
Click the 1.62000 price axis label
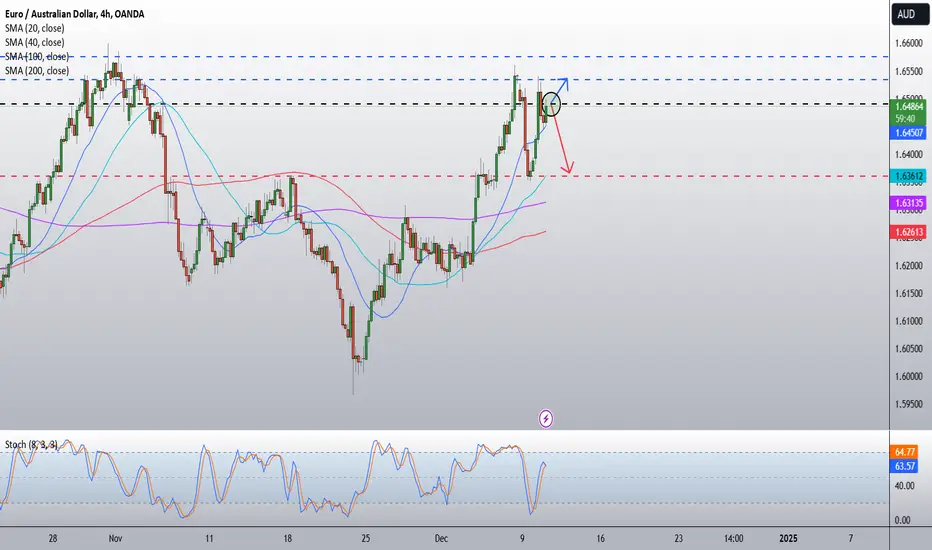coord(909,266)
